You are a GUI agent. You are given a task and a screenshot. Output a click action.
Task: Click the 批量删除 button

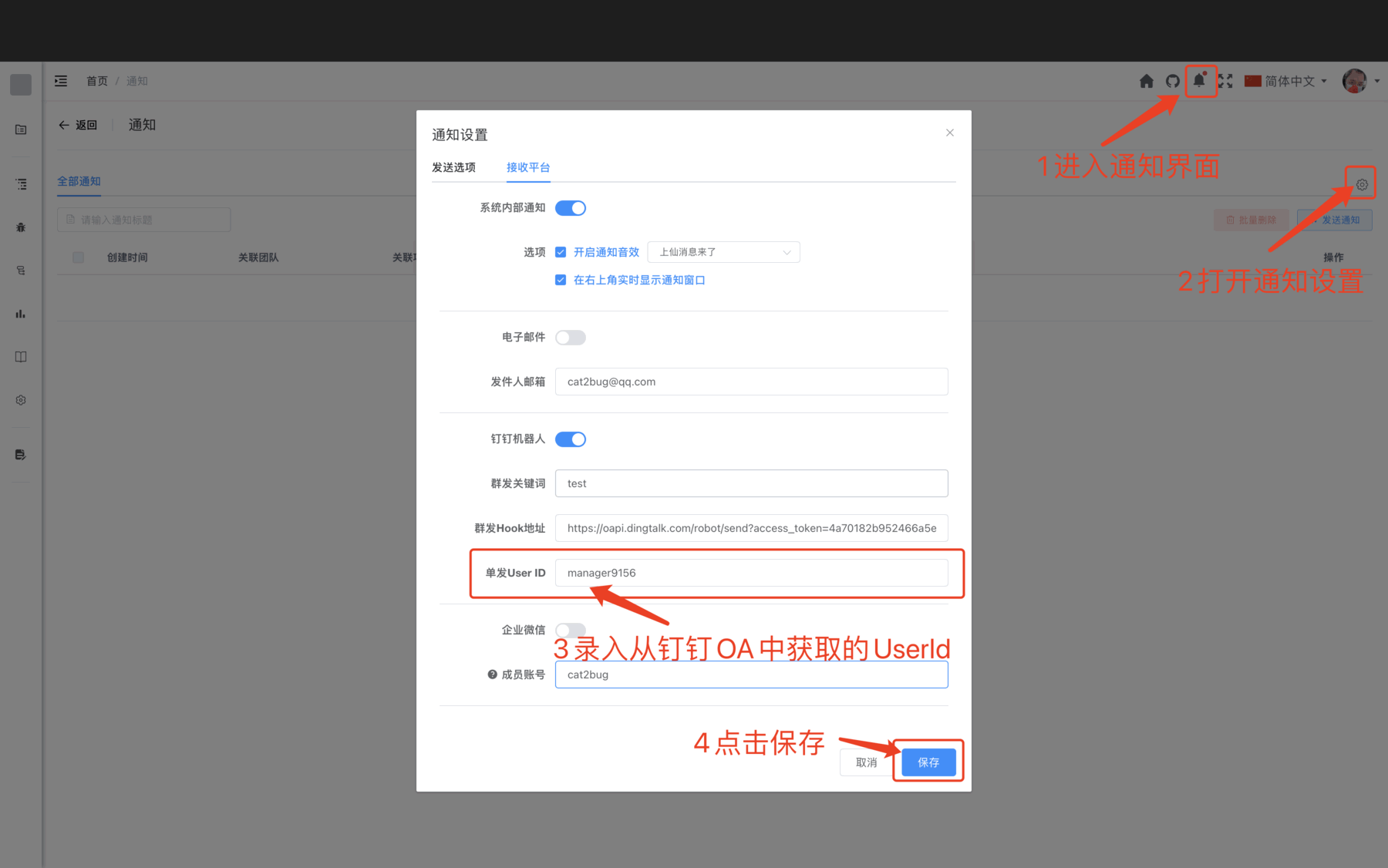[x=1251, y=220]
